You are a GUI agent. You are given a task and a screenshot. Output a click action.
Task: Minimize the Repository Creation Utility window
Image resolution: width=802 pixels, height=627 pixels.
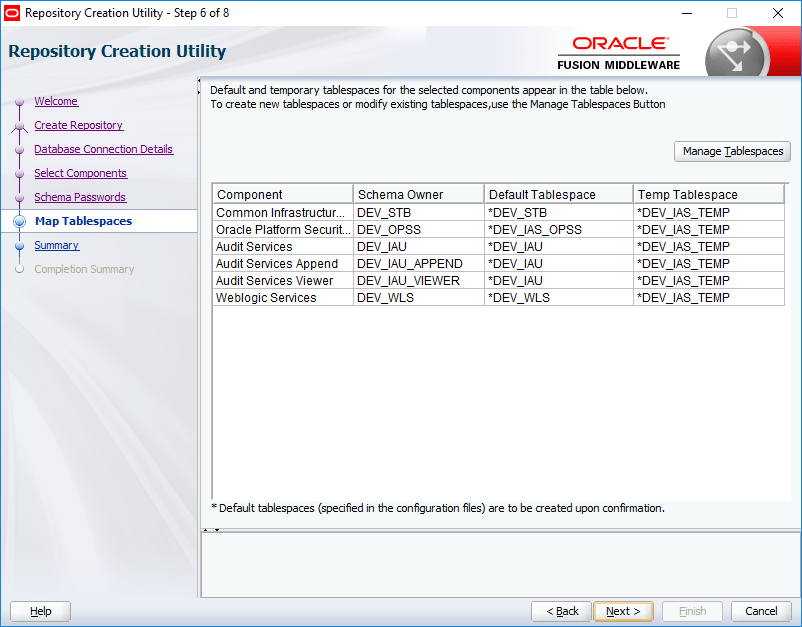(686, 13)
